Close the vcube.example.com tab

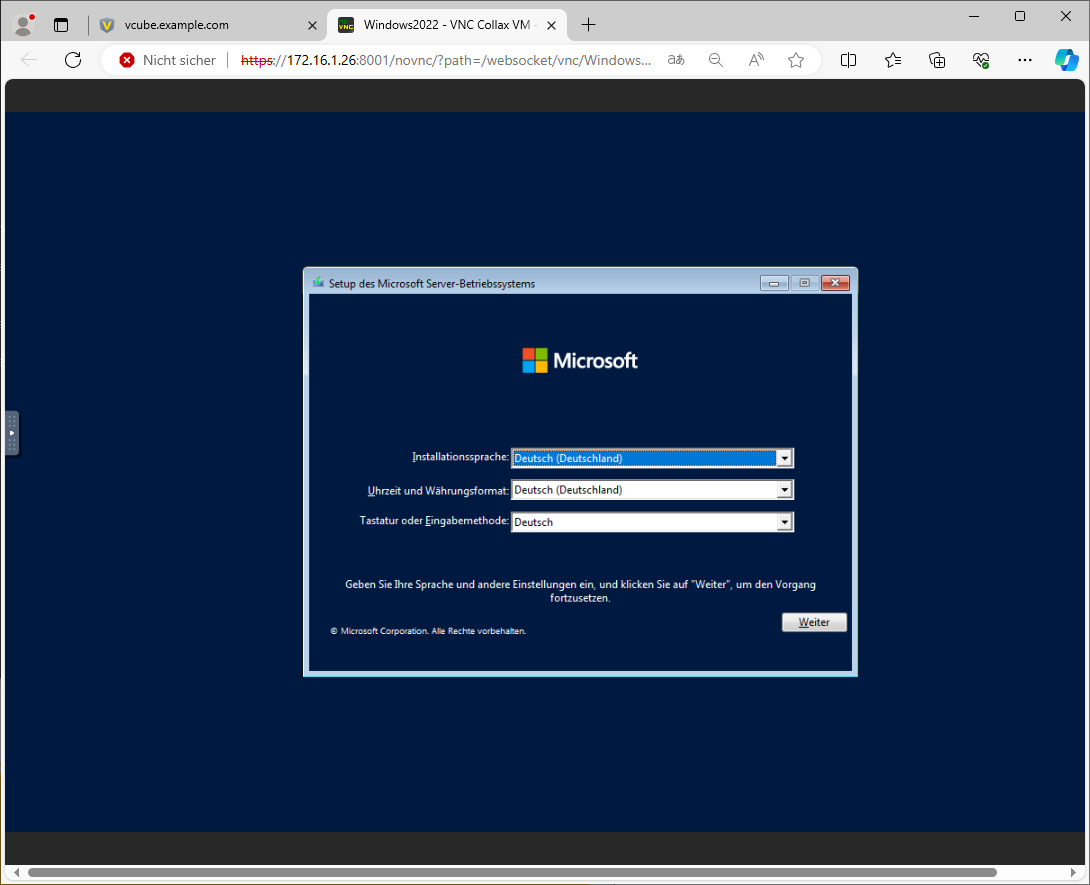point(312,25)
